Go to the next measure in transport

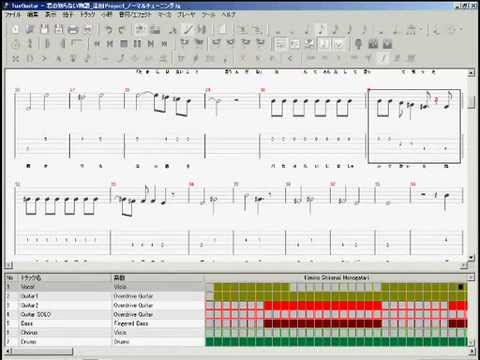tap(151, 44)
